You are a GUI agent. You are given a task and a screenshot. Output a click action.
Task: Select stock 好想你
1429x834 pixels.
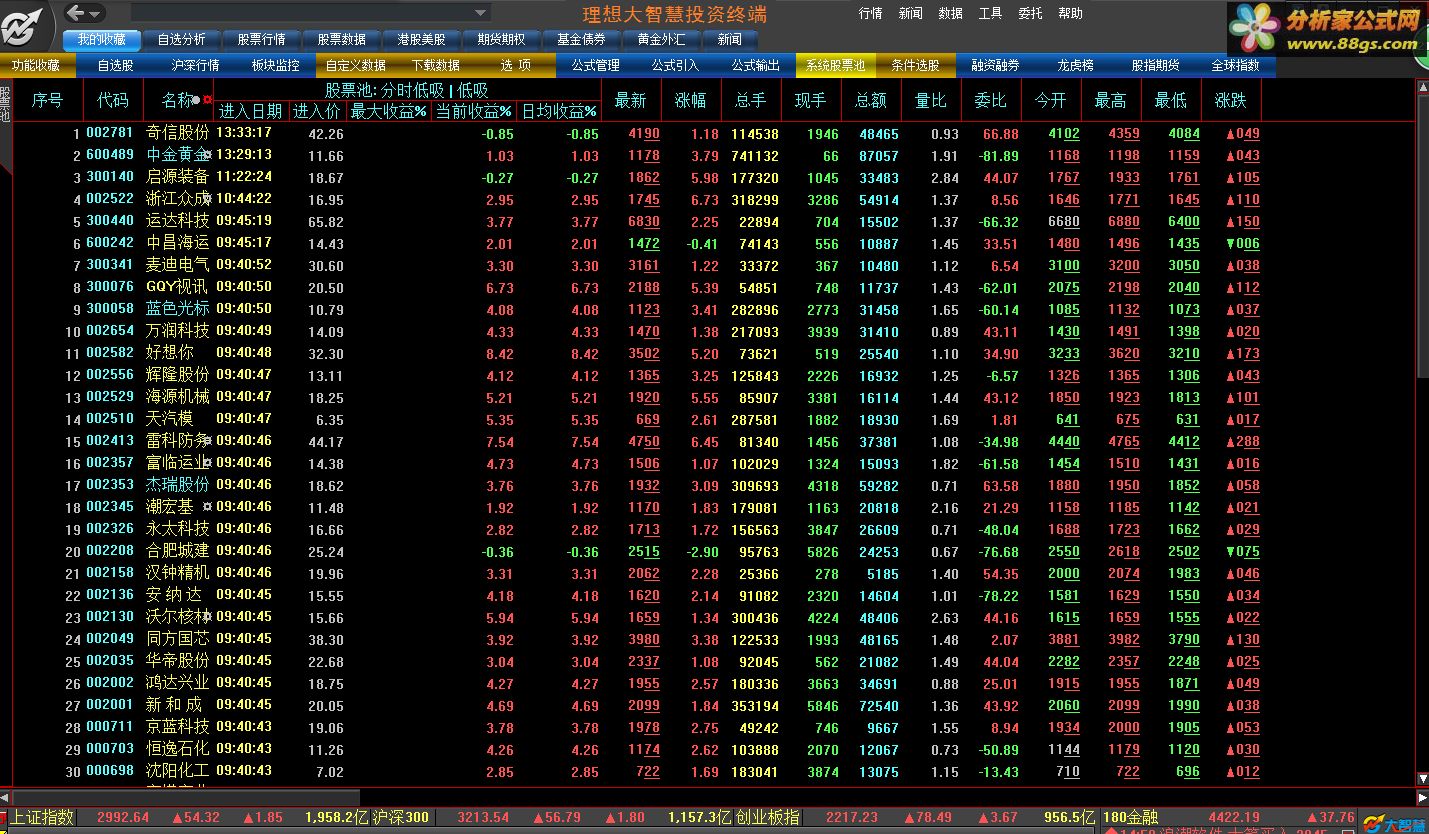pyautogui.click(x=170, y=353)
